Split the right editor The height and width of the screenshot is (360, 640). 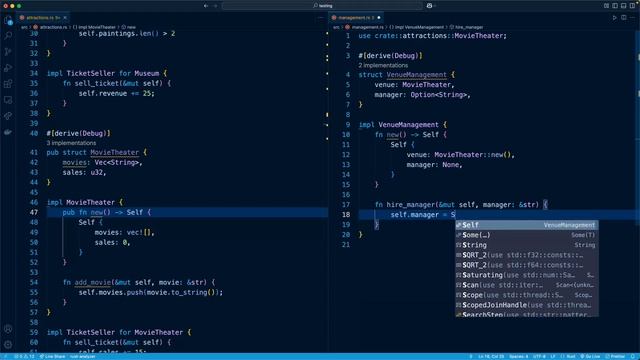(x=624, y=18)
